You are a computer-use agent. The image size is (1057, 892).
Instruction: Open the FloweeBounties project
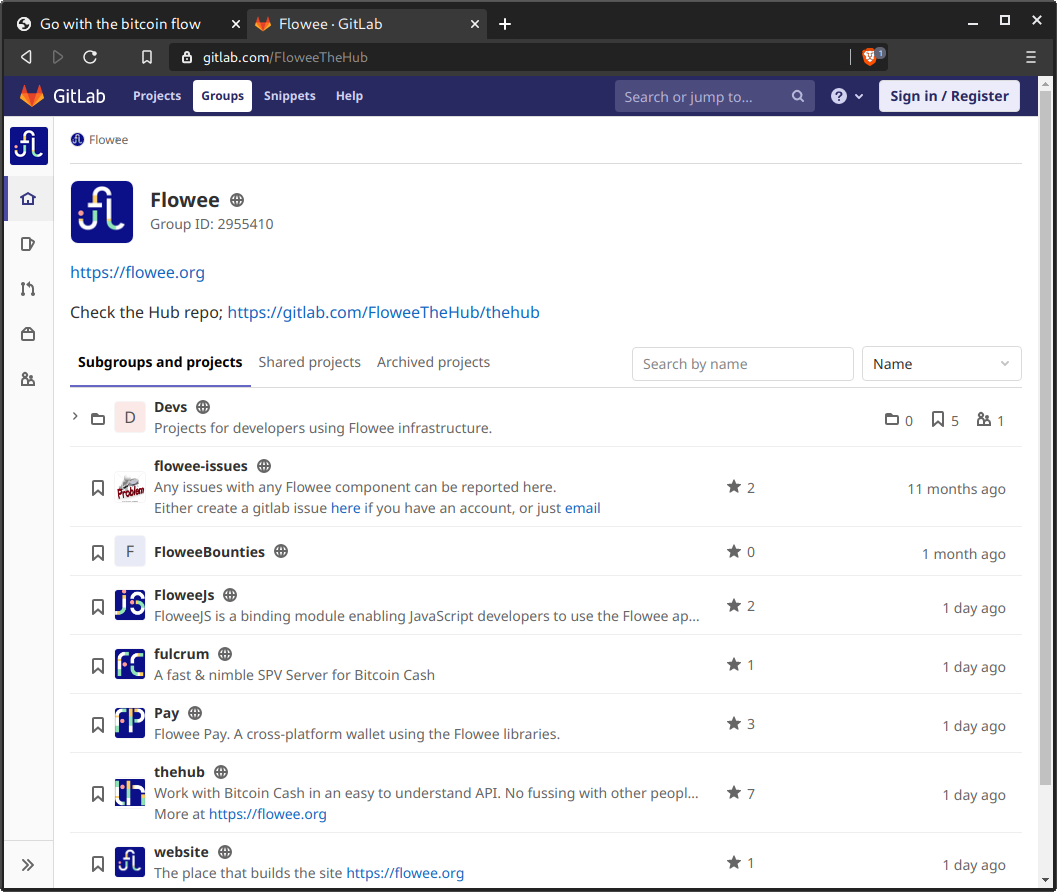coord(210,552)
